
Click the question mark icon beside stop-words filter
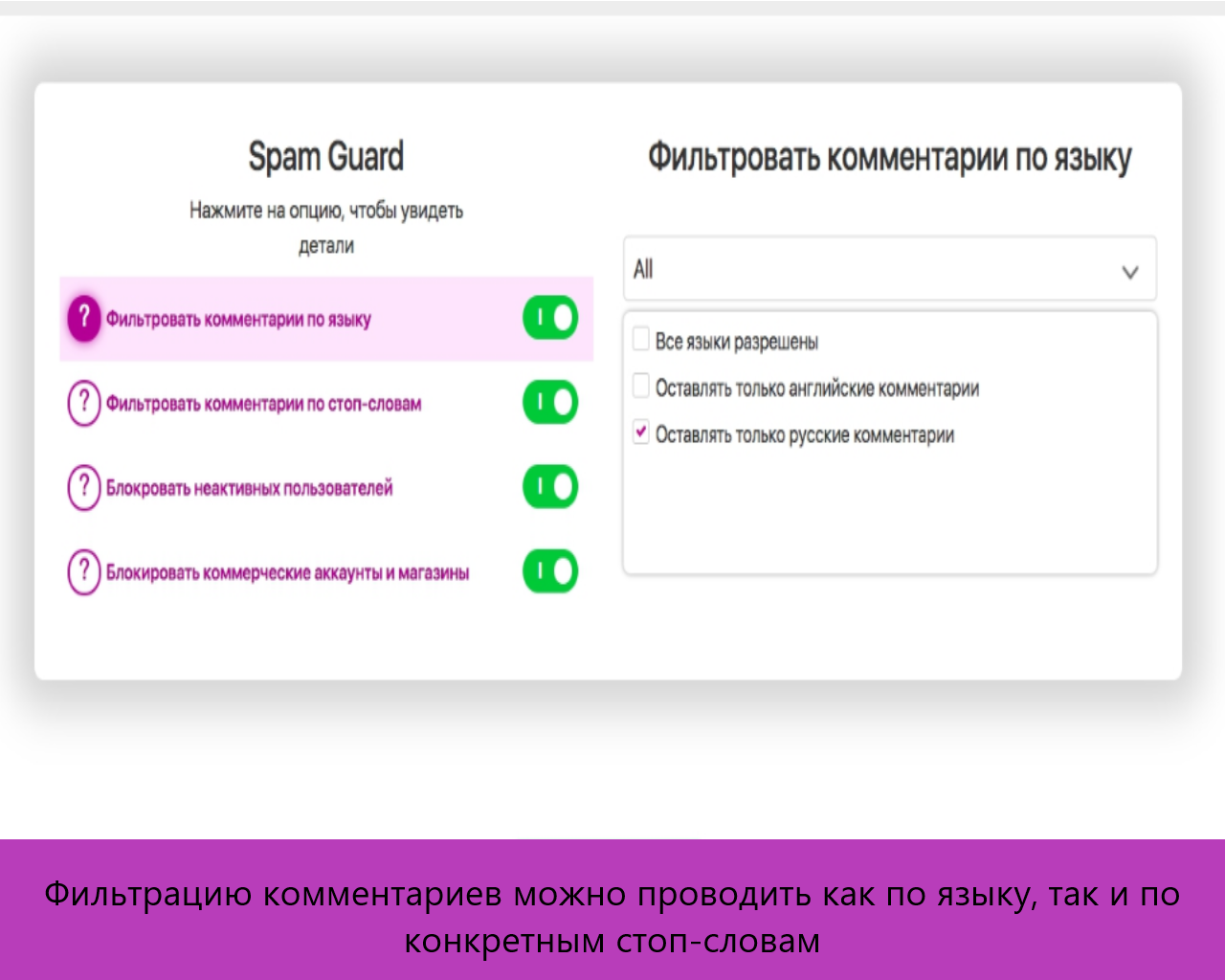[83, 403]
